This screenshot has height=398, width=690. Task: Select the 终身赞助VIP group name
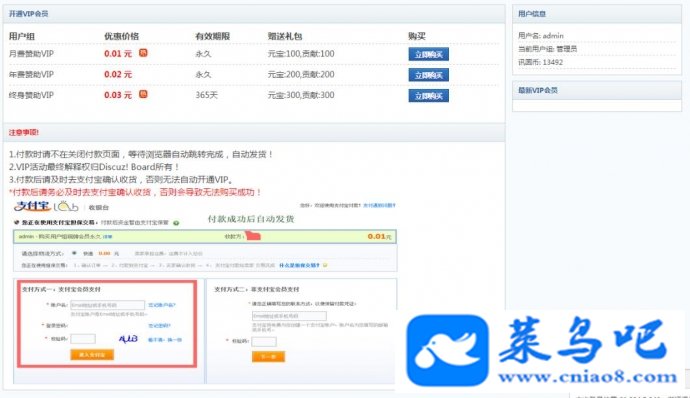pyautogui.click(x=31, y=95)
